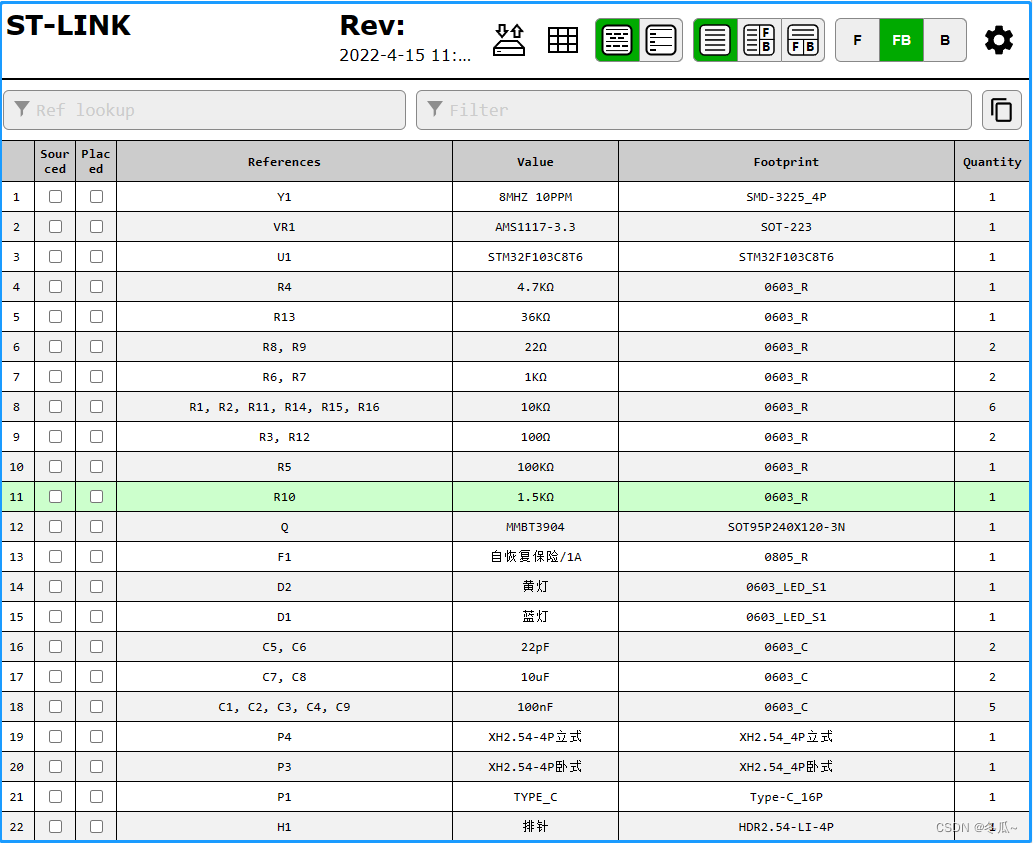This screenshot has width=1033, height=843.
Task: Check Sourced for the STM32F103C8T6 row
Action: tap(55, 256)
